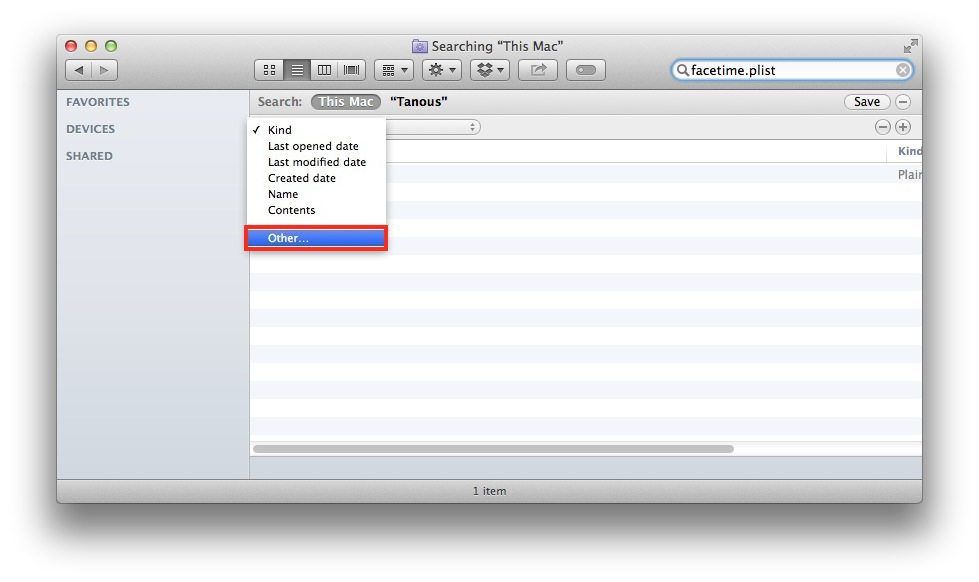Click the FAVORITES sidebar heading
979x582 pixels.
(x=98, y=102)
